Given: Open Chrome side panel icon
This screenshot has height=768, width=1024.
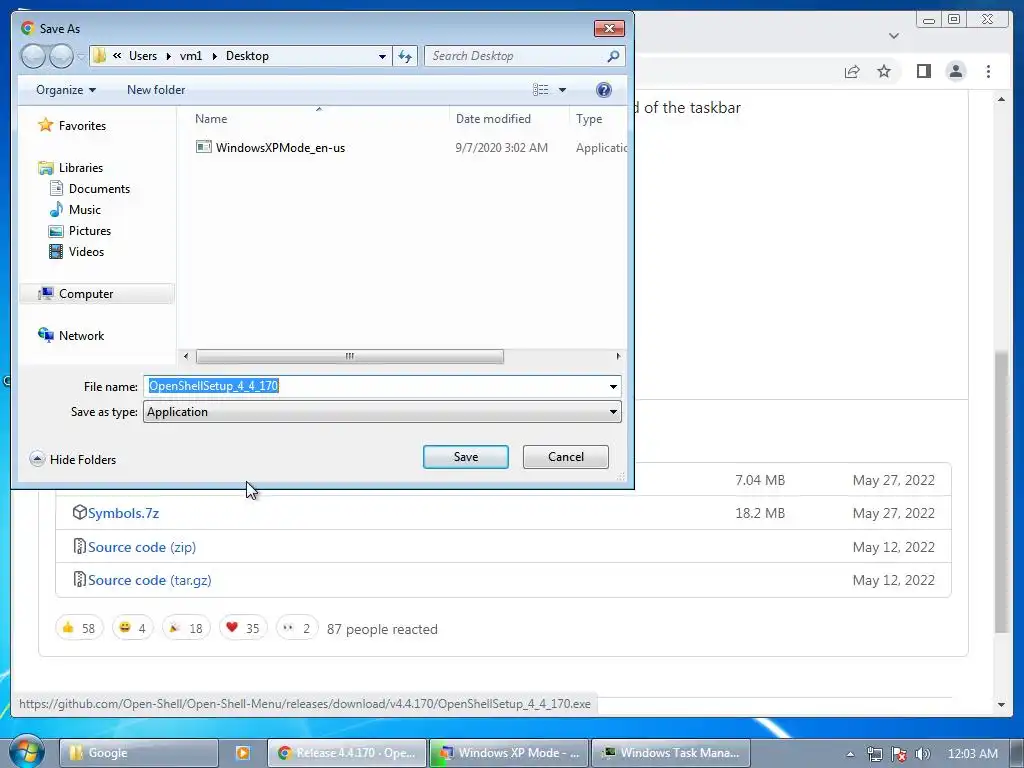Looking at the screenshot, I should pyautogui.click(x=923, y=71).
